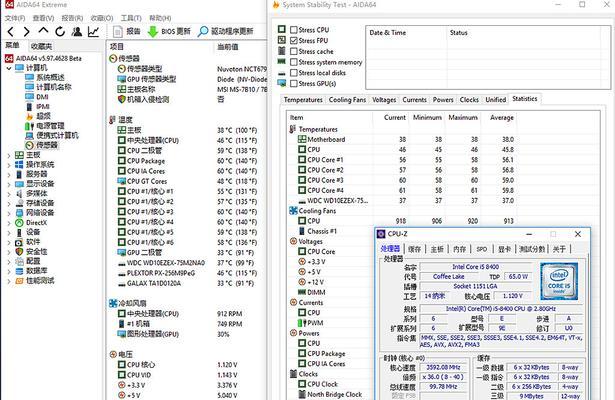Screen dimensions: 615x400
Task: Switch to the 测试分数 tab in CPU-Z
Action: [x=532, y=249]
